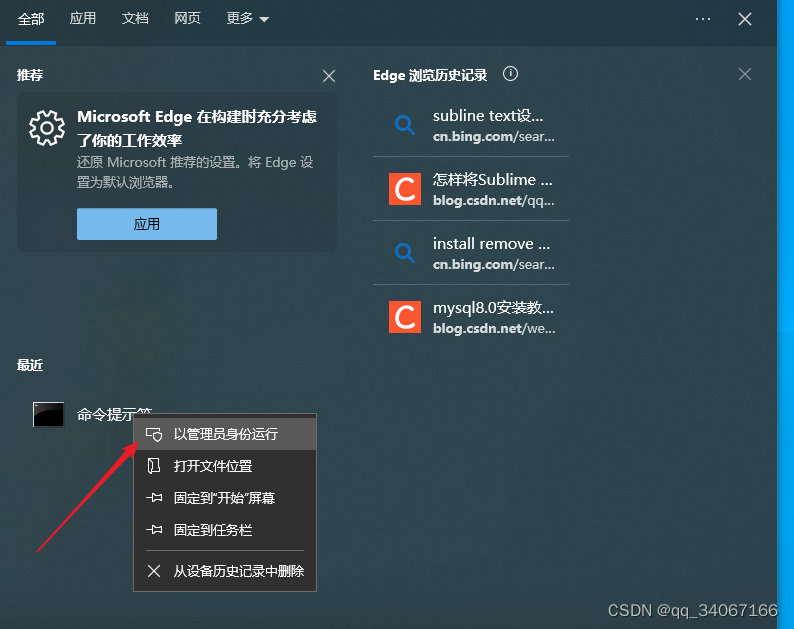Select 从设备历史记录中删除 menu entry
Image resolution: width=794 pixels, height=629 pixels.
225,571
